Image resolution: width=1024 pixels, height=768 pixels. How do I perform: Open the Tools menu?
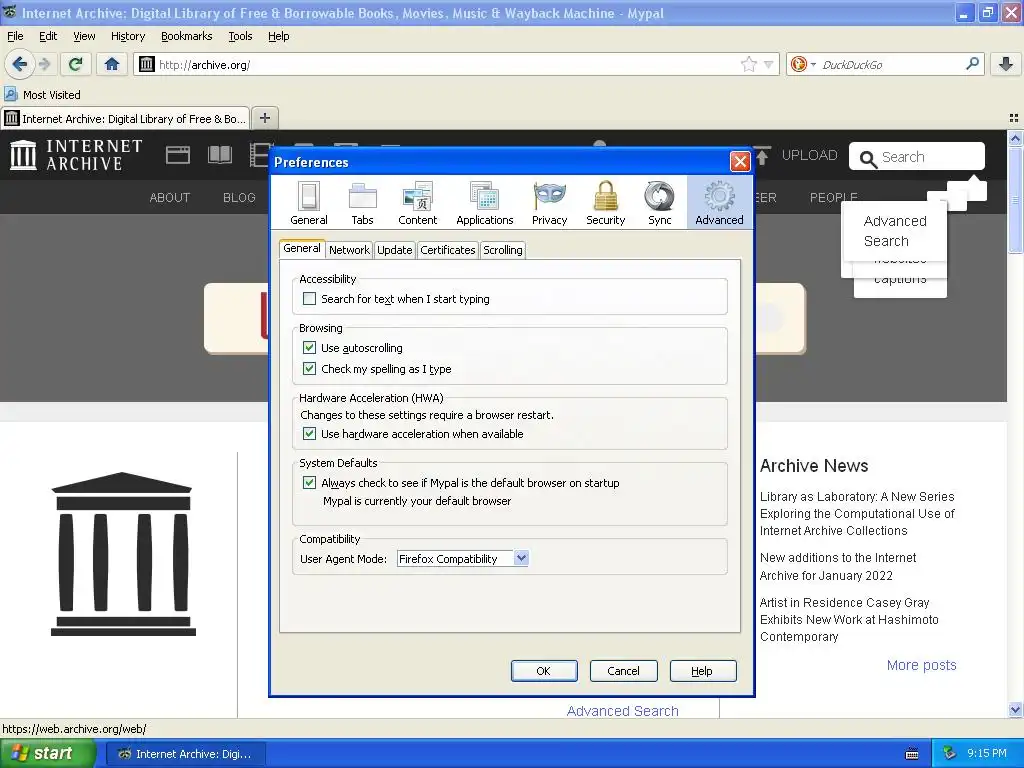(240, 36)
